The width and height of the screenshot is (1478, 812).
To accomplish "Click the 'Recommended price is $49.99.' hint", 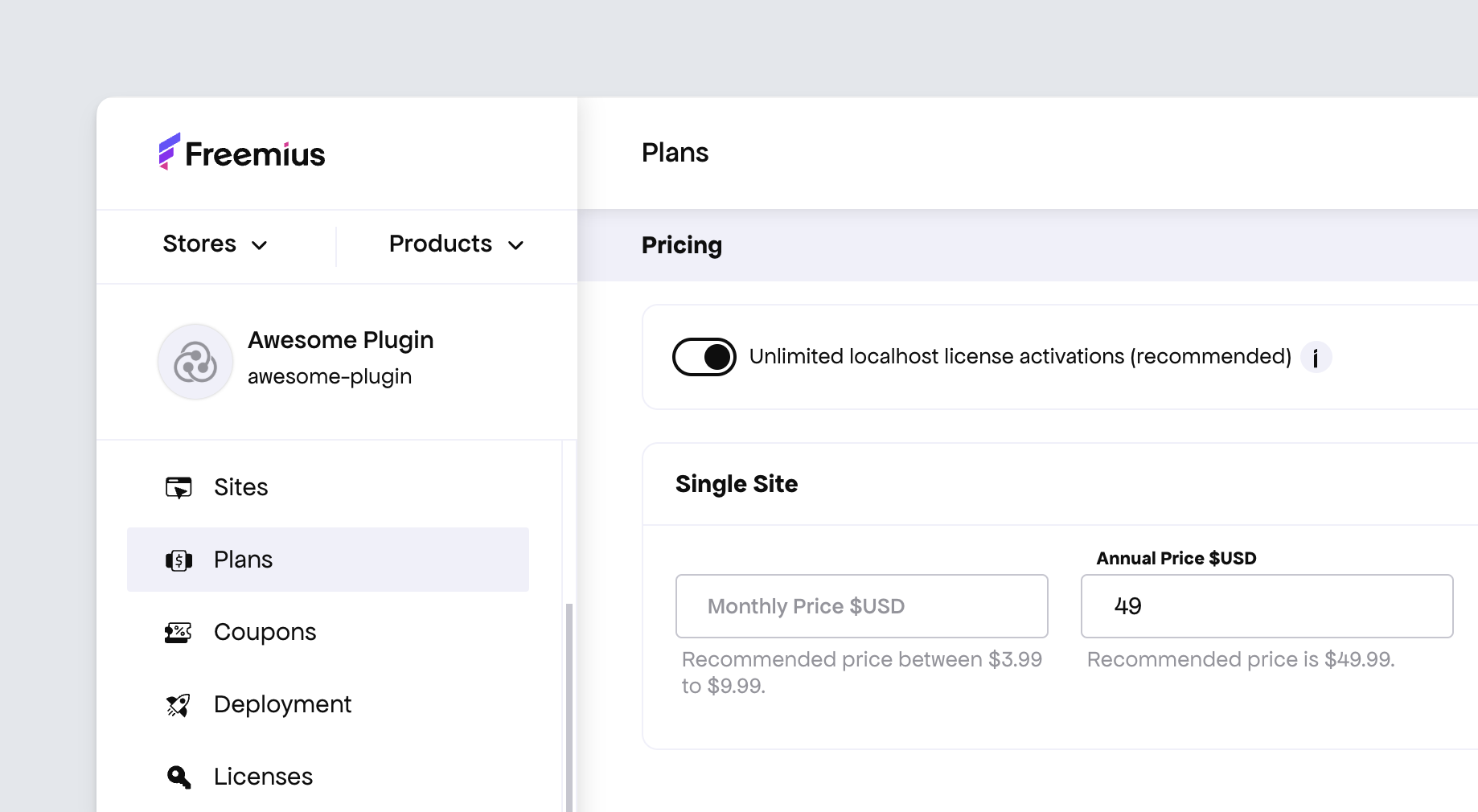I will (1241, 659).
